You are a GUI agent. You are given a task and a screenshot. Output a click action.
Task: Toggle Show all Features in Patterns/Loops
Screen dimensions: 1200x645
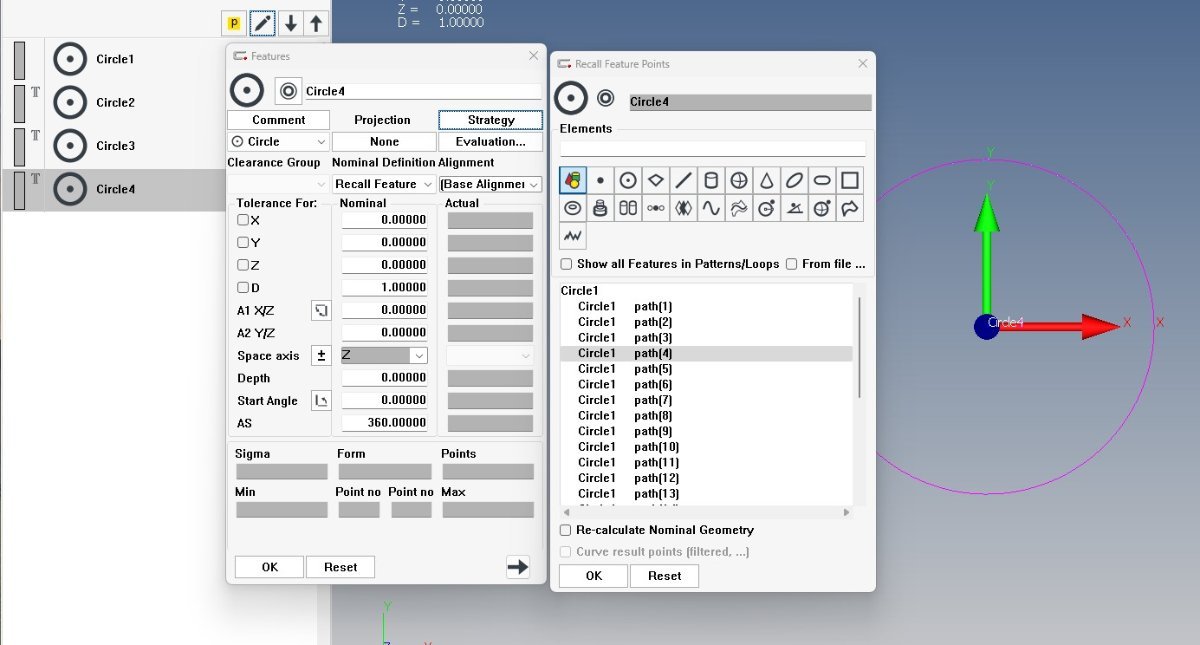point(566,264)
